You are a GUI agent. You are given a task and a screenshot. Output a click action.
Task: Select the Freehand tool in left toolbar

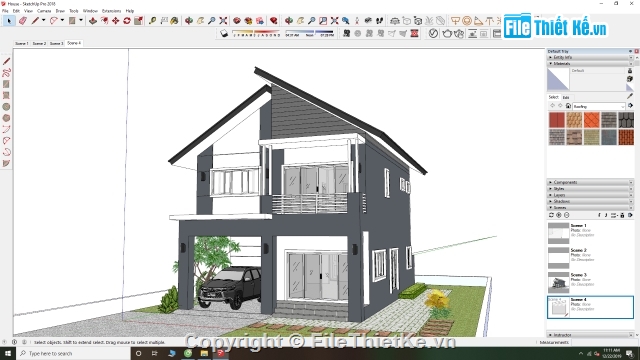pos(6,73)
